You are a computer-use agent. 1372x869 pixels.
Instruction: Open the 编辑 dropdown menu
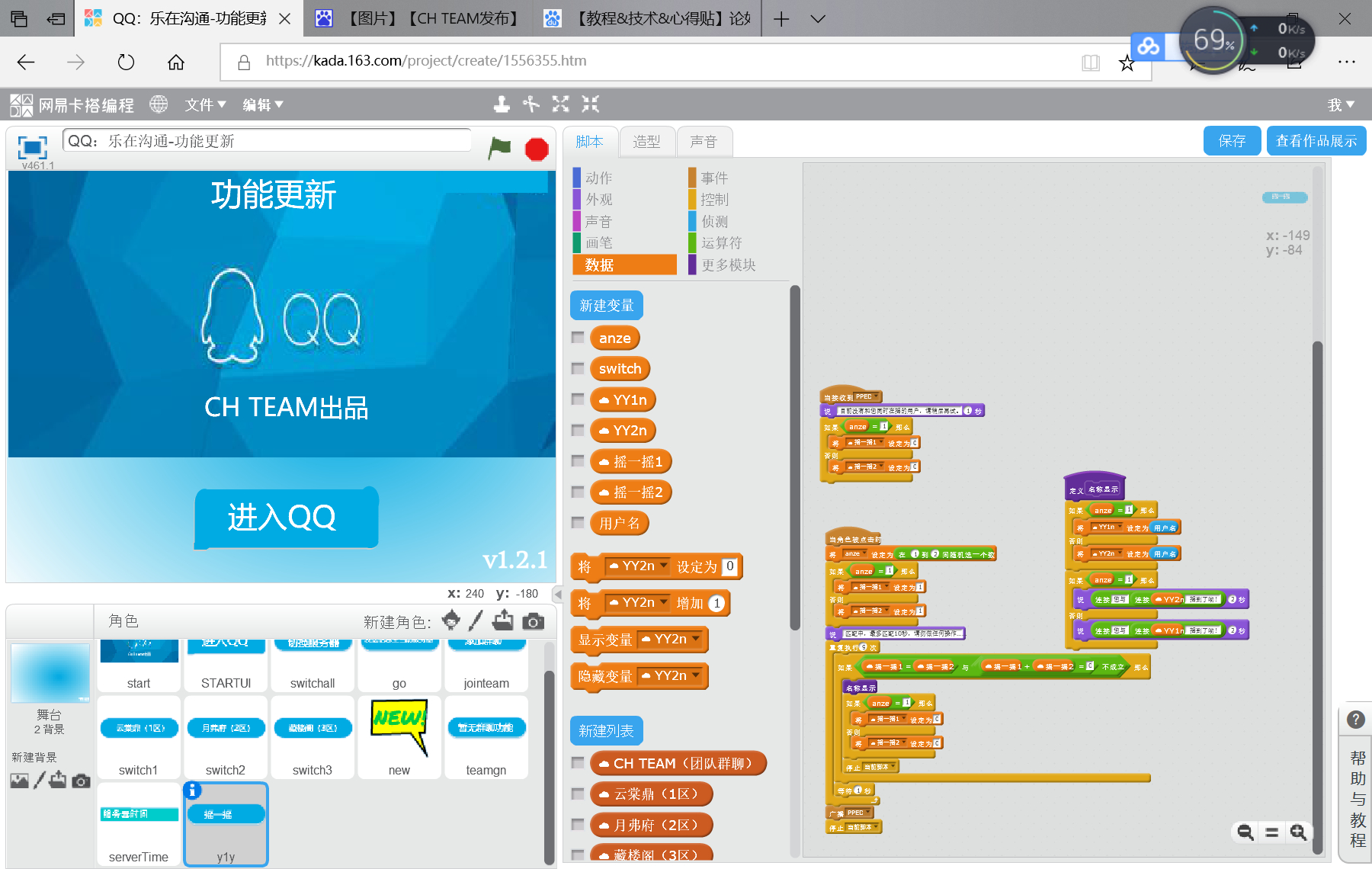[x=263, y=104]
